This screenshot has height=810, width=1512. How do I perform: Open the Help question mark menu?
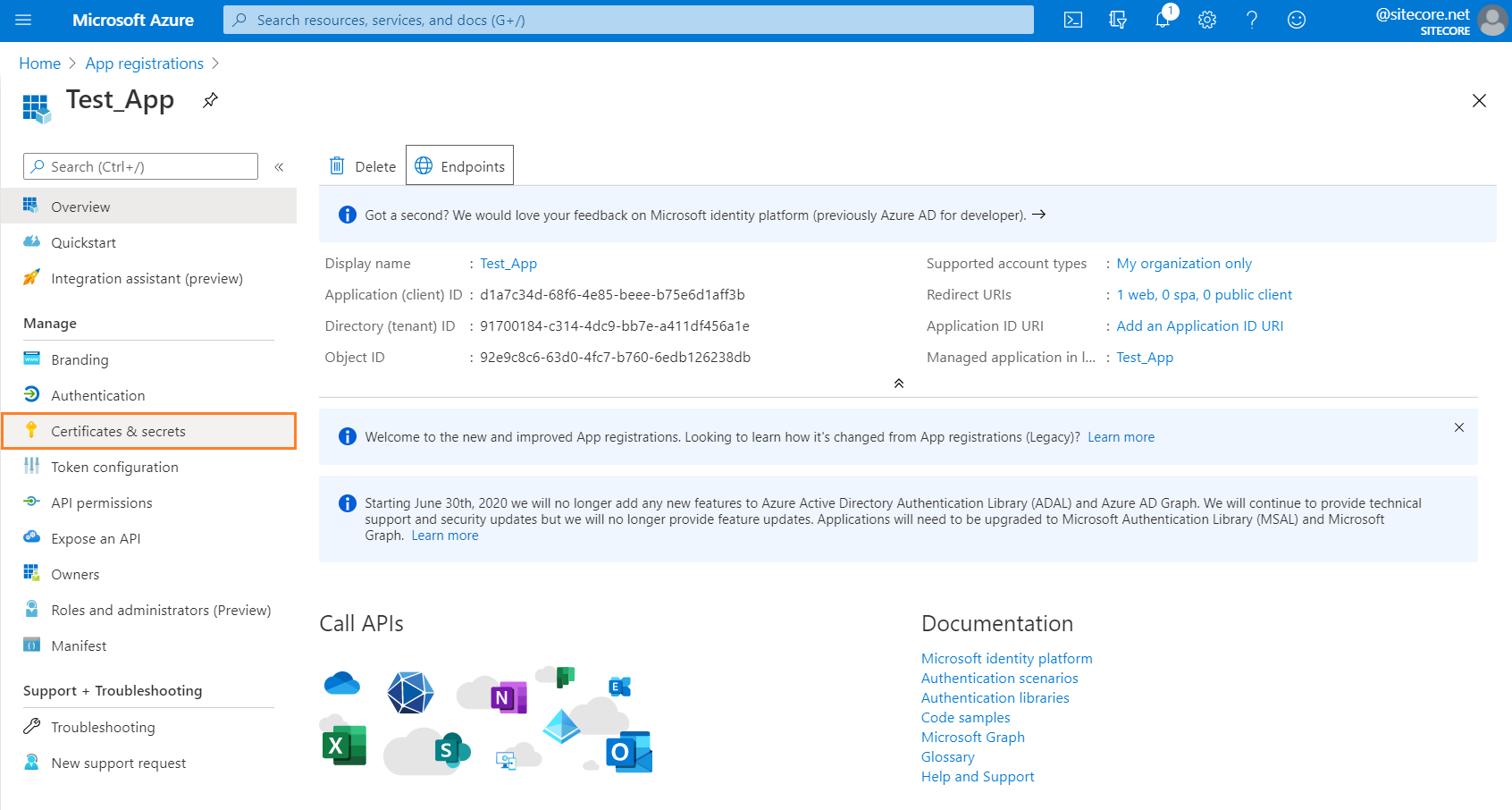click(1252, 20)
